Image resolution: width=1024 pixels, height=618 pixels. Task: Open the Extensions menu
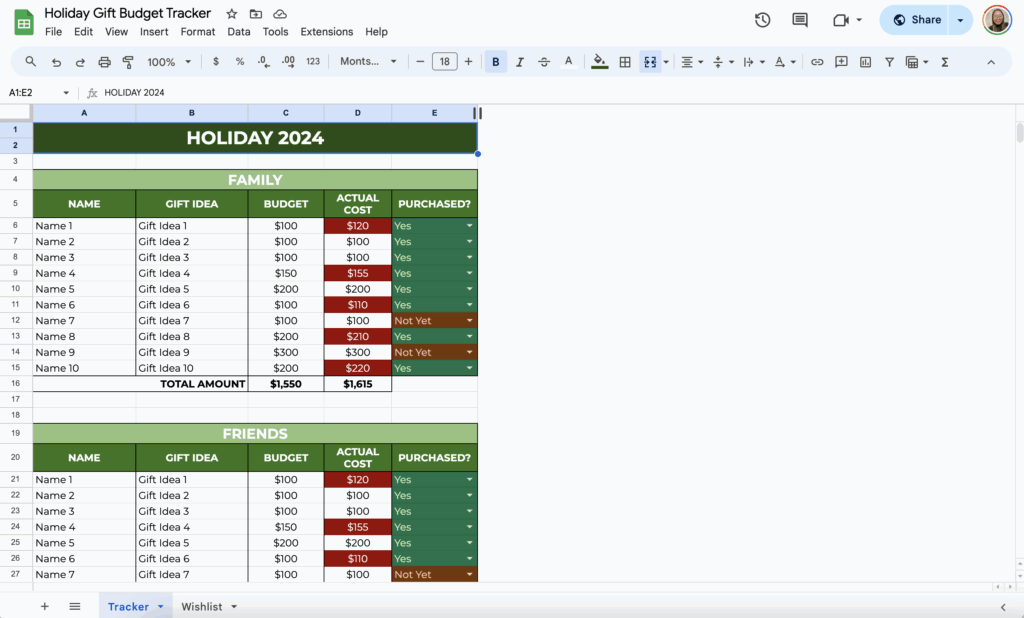[326, 31]
